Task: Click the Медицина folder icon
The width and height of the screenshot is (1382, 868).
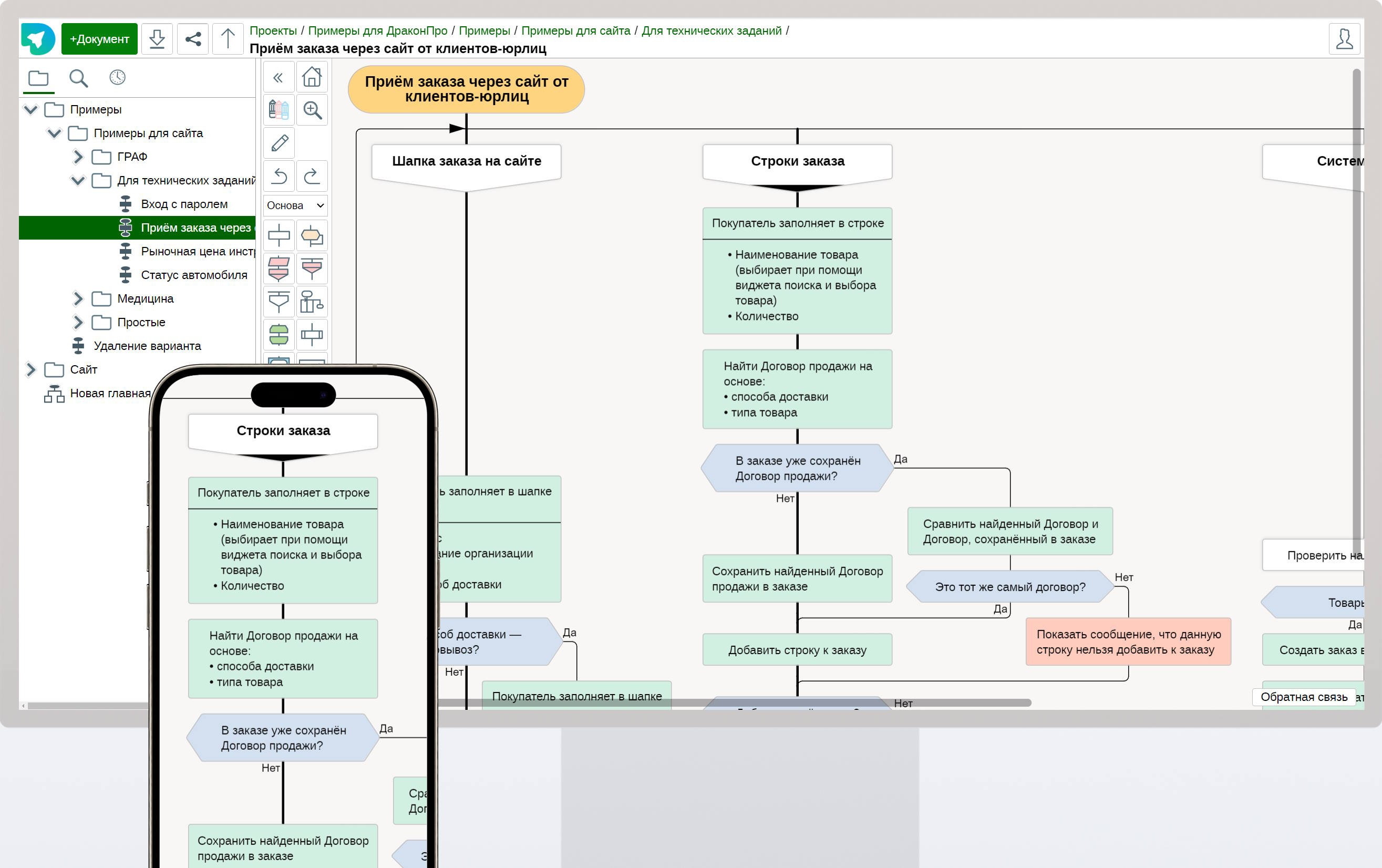Action: tap(101, 298)
